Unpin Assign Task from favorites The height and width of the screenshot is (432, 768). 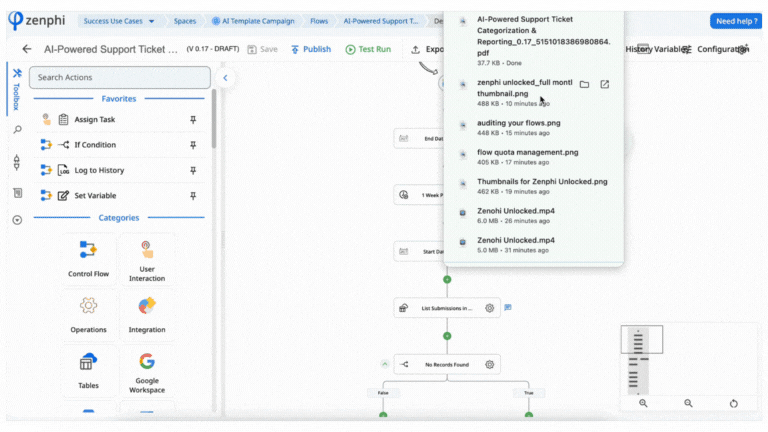pos(193,120)
